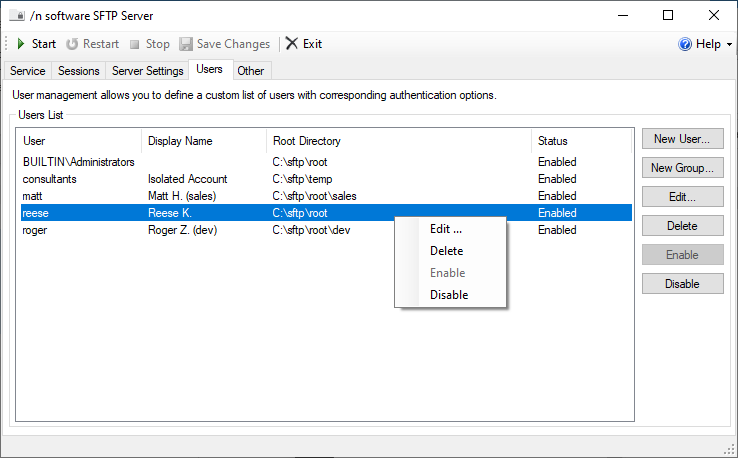Image resolution: width=738 pixels, height=458 pixels.
Task: Click the green Start play icon
Action: coord(21,44)
